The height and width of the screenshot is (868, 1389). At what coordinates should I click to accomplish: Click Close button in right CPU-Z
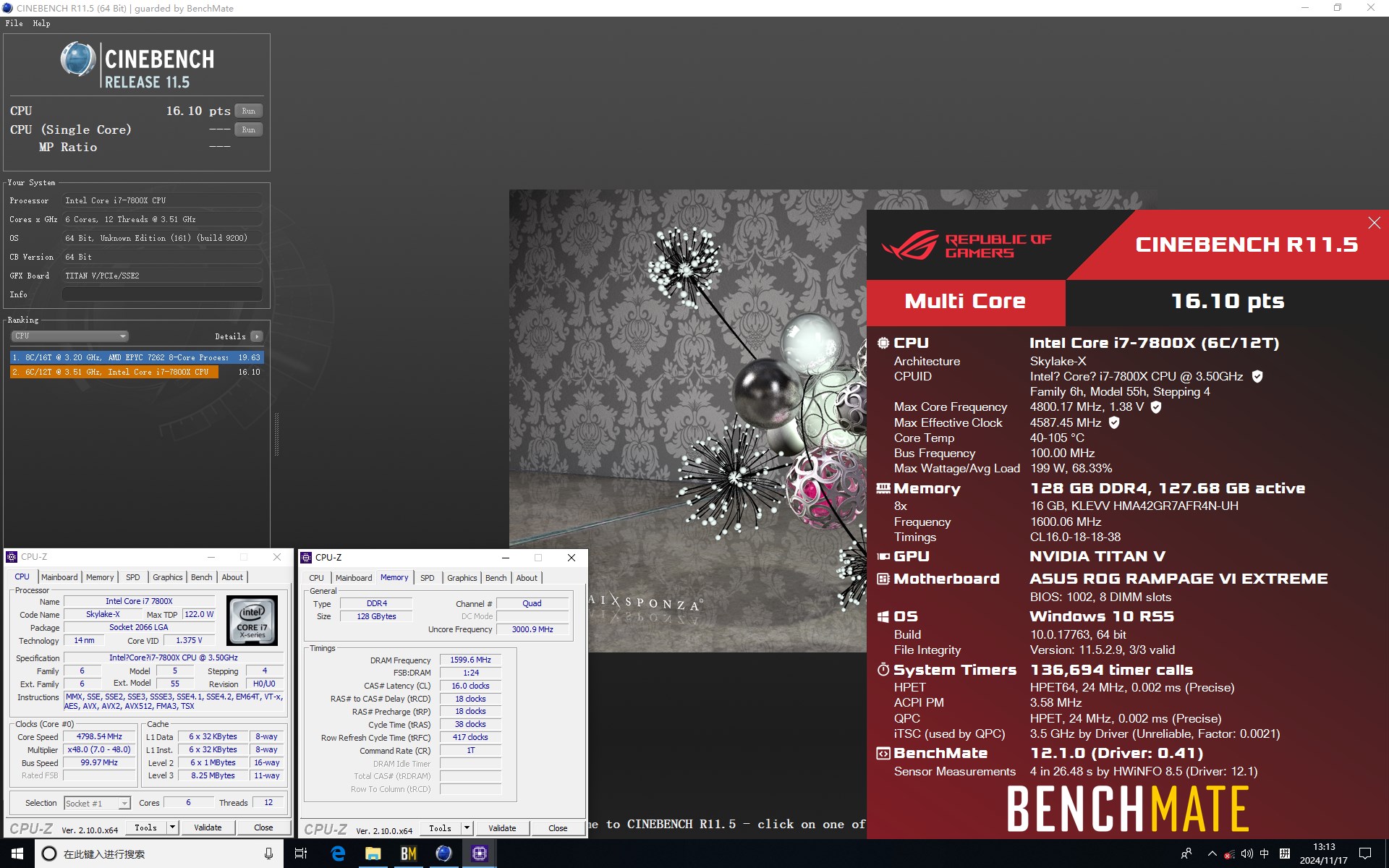point(558,828)
